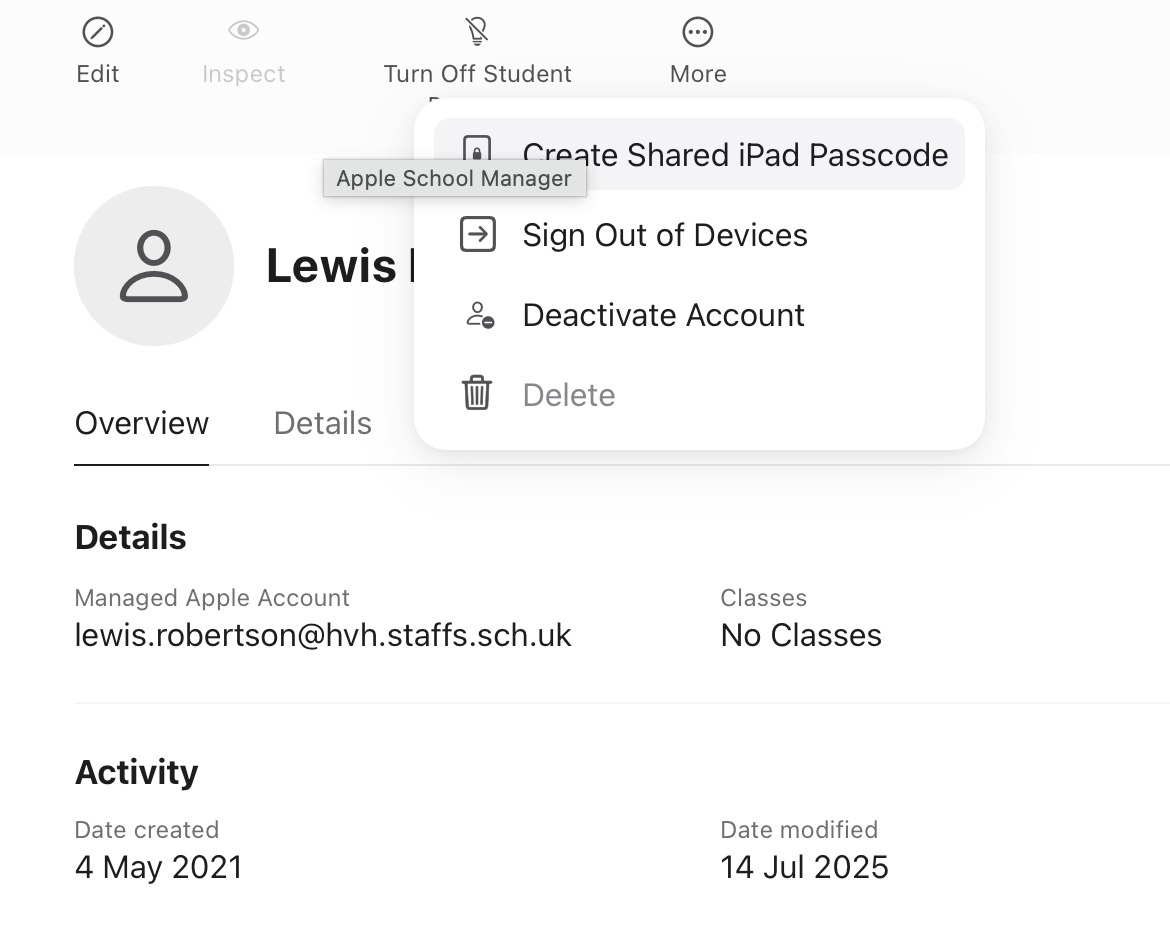Click the crossed-out lightbulb icon

[x=477, y=32]
